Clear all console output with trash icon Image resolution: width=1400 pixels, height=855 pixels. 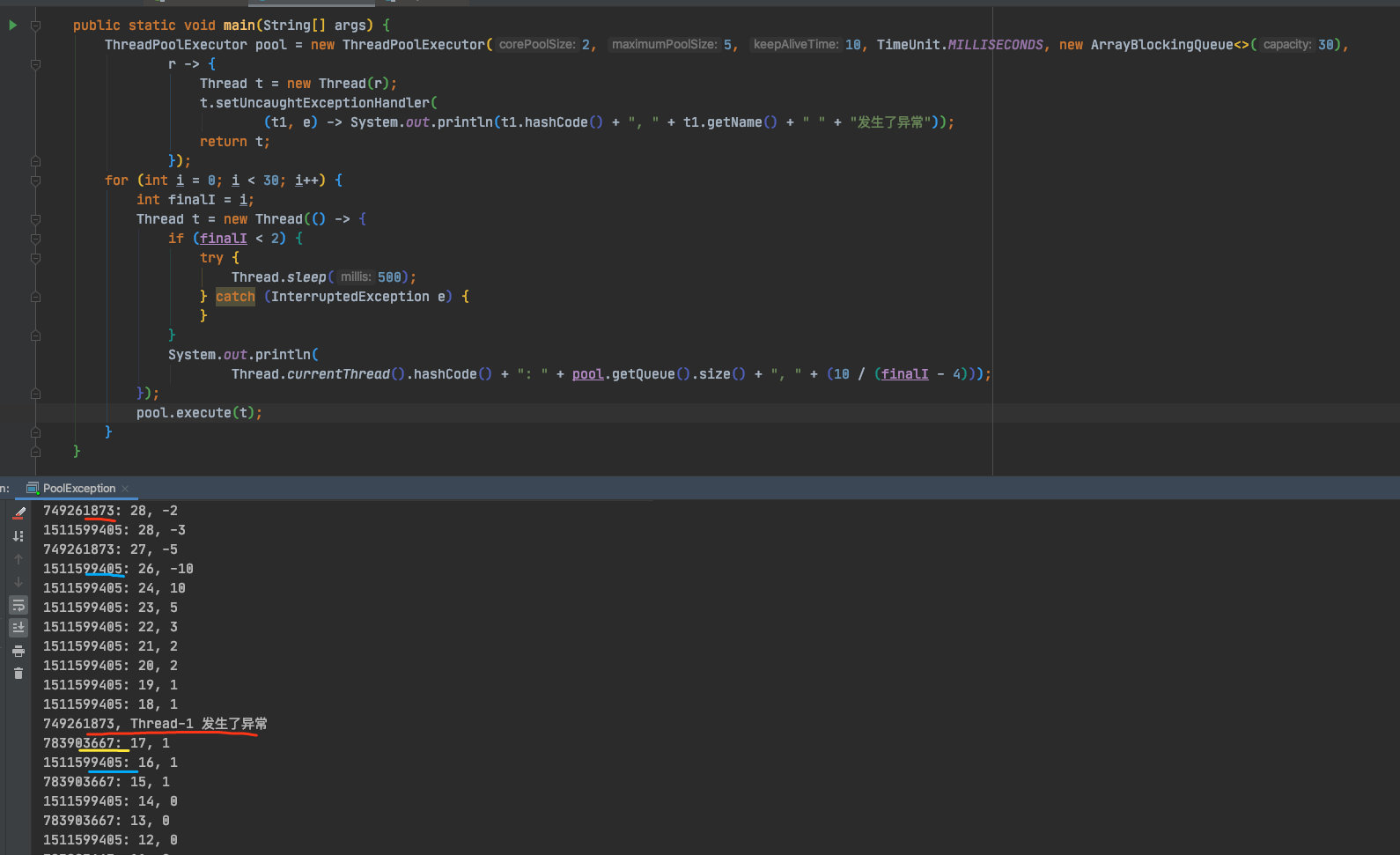18,674
